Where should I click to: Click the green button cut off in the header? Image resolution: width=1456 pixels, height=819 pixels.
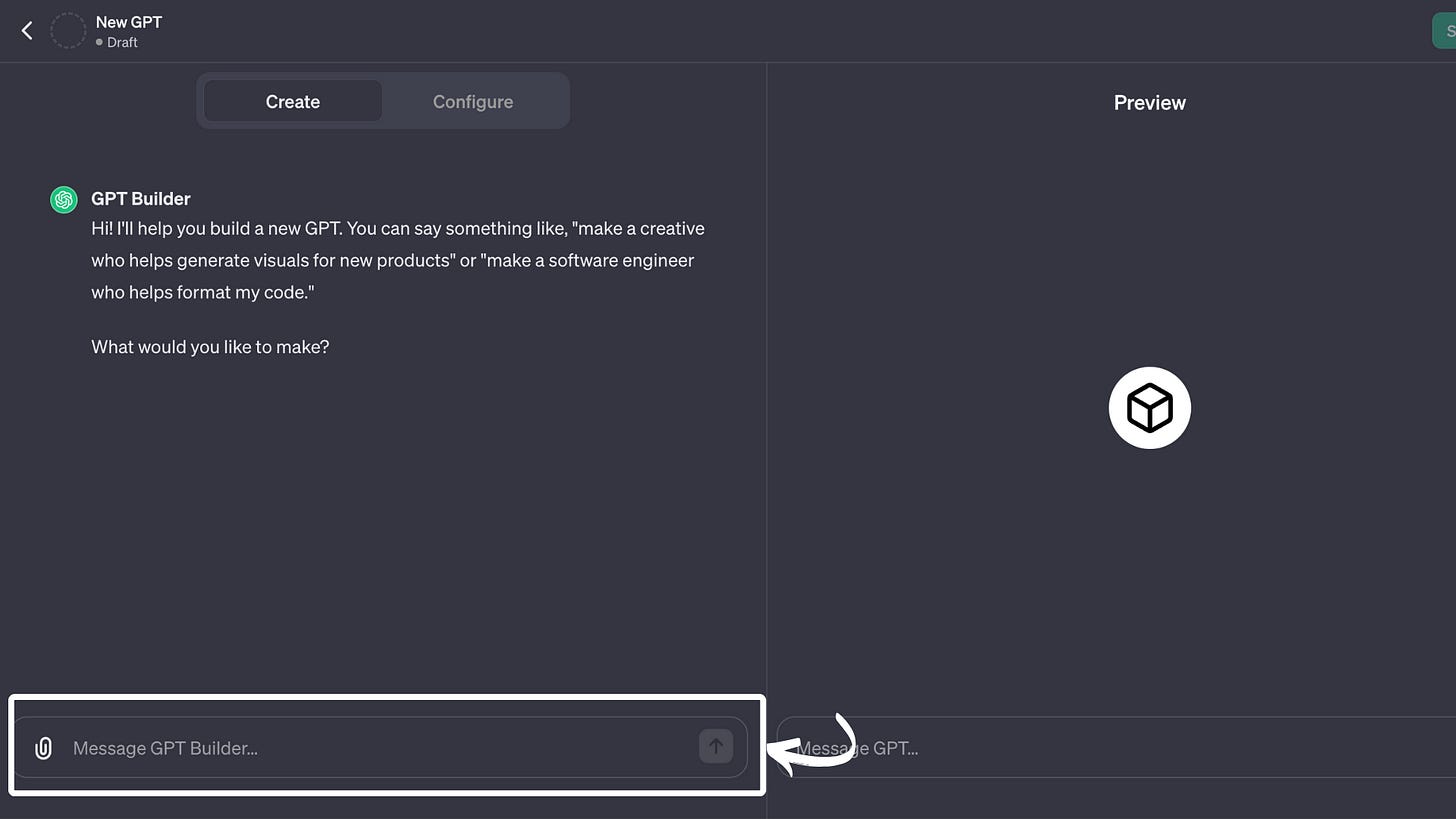[1444, 31]
